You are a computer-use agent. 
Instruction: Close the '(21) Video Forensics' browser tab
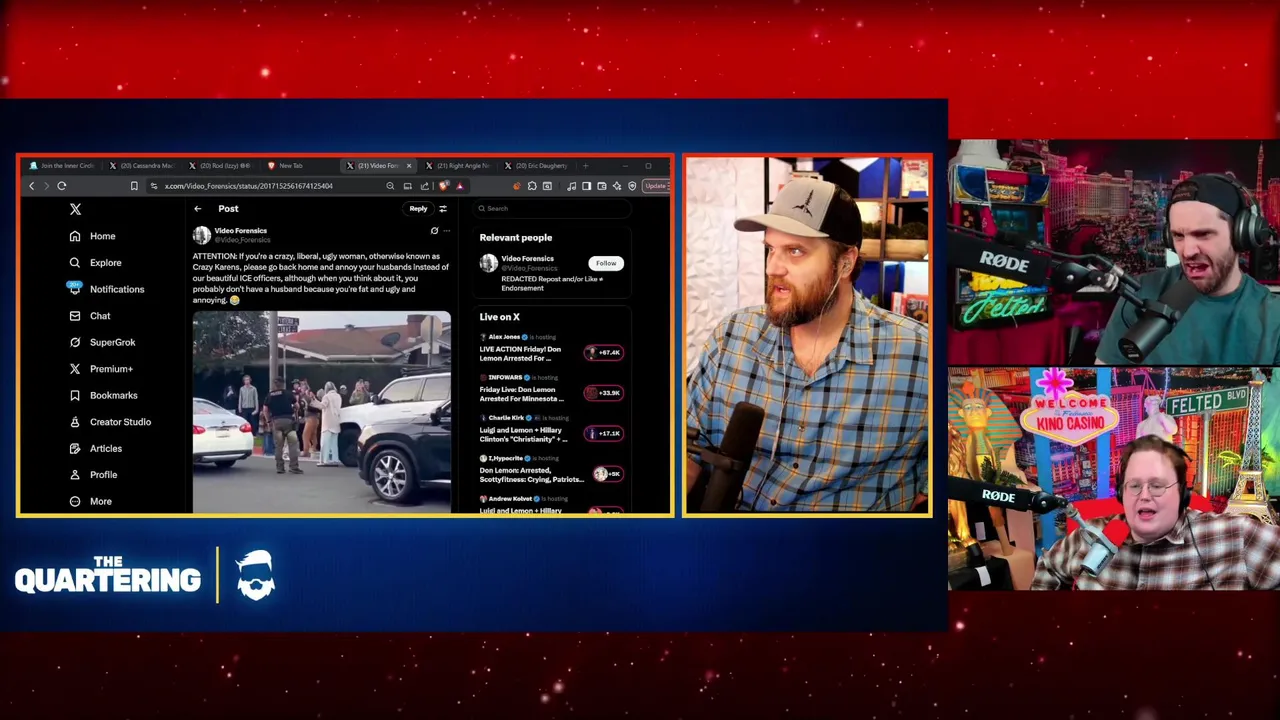pos(408,165)
